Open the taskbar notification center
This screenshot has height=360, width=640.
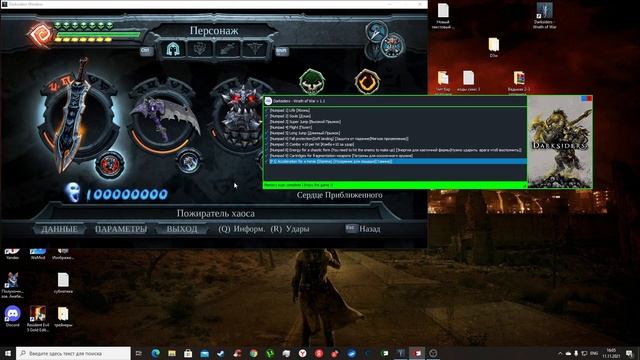pyautogui.click(x=629, y=353)
